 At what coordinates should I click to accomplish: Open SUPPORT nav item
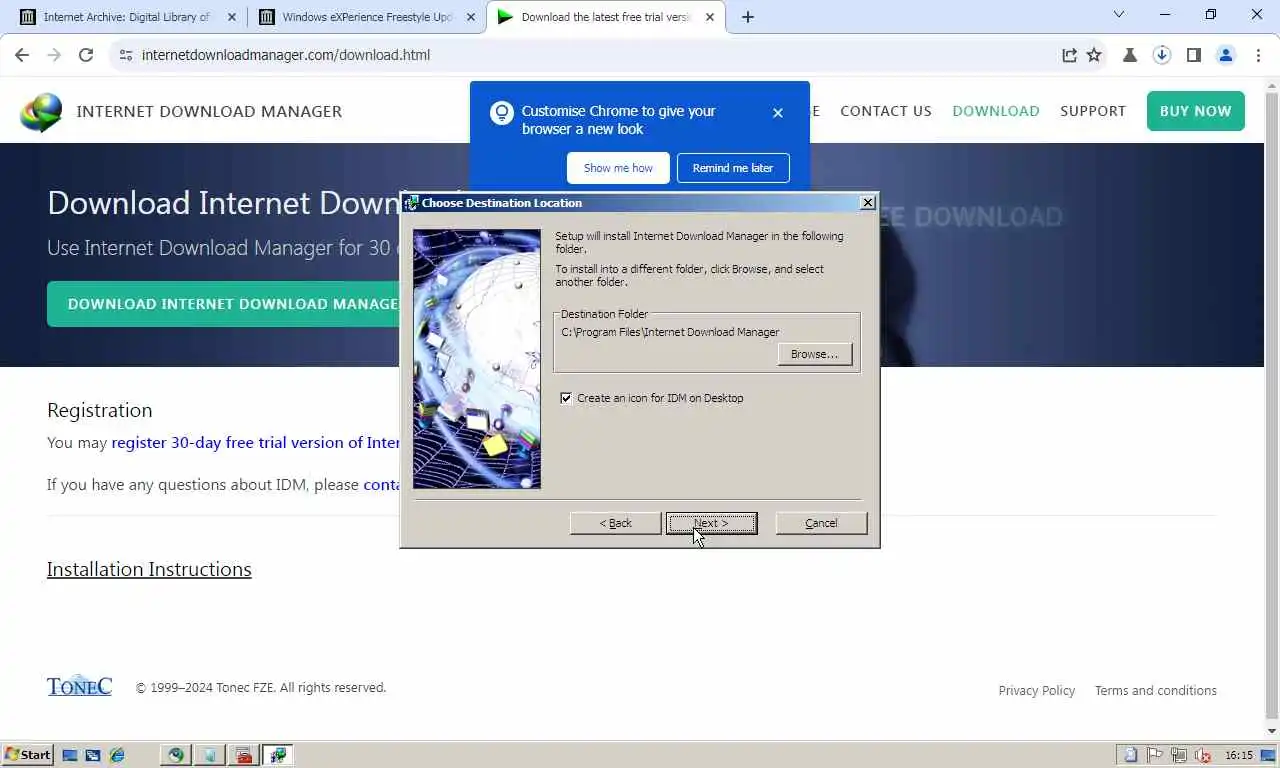point(1092,111)
